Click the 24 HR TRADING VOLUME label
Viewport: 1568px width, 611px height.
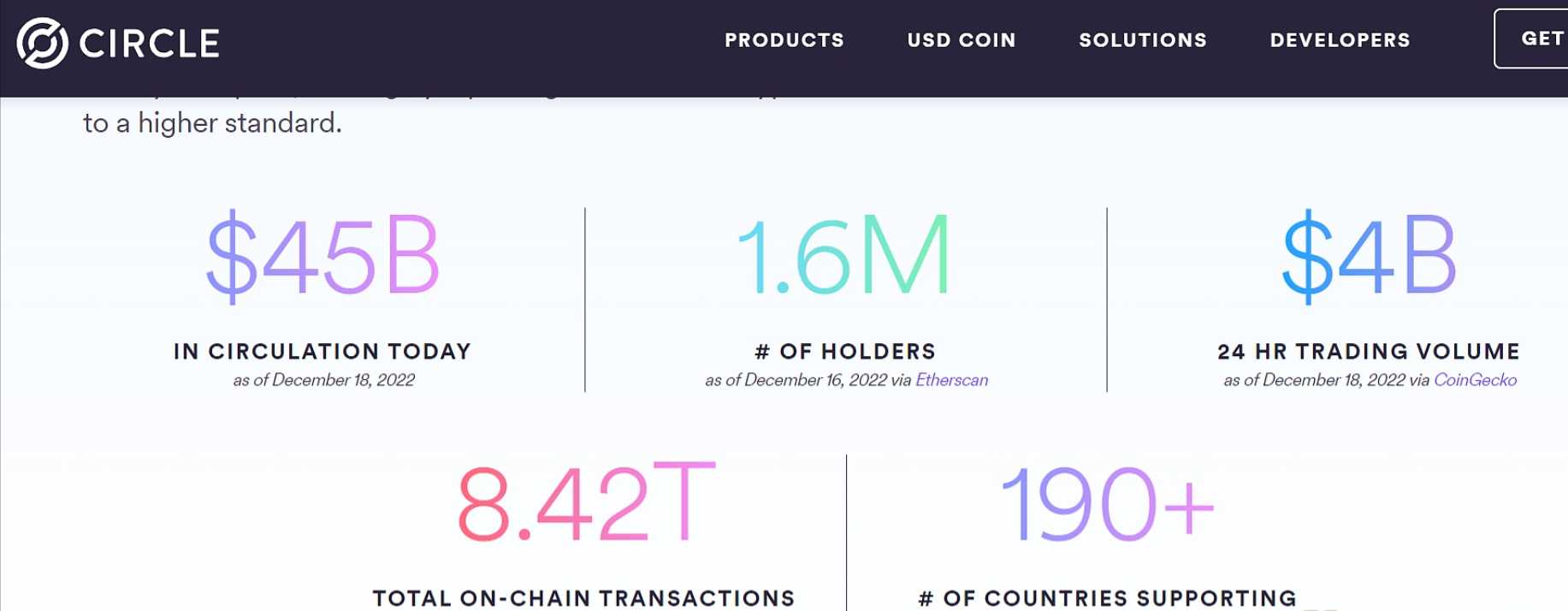(1368, 352)
